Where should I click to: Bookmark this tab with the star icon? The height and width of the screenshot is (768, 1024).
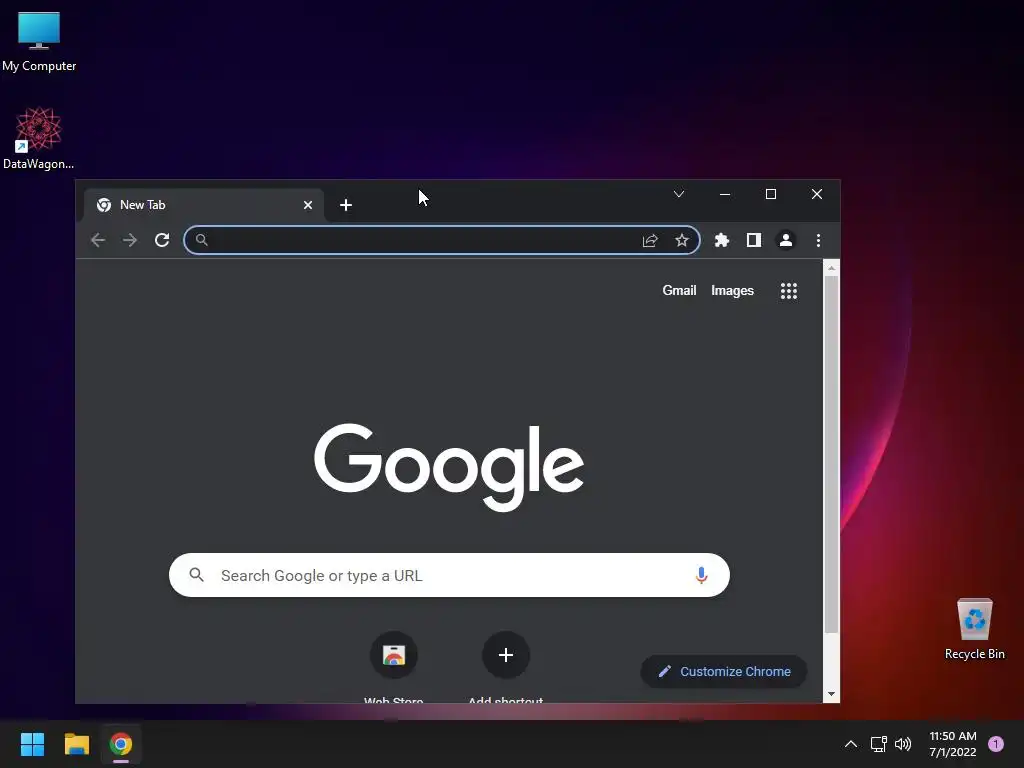click(682, 240)
